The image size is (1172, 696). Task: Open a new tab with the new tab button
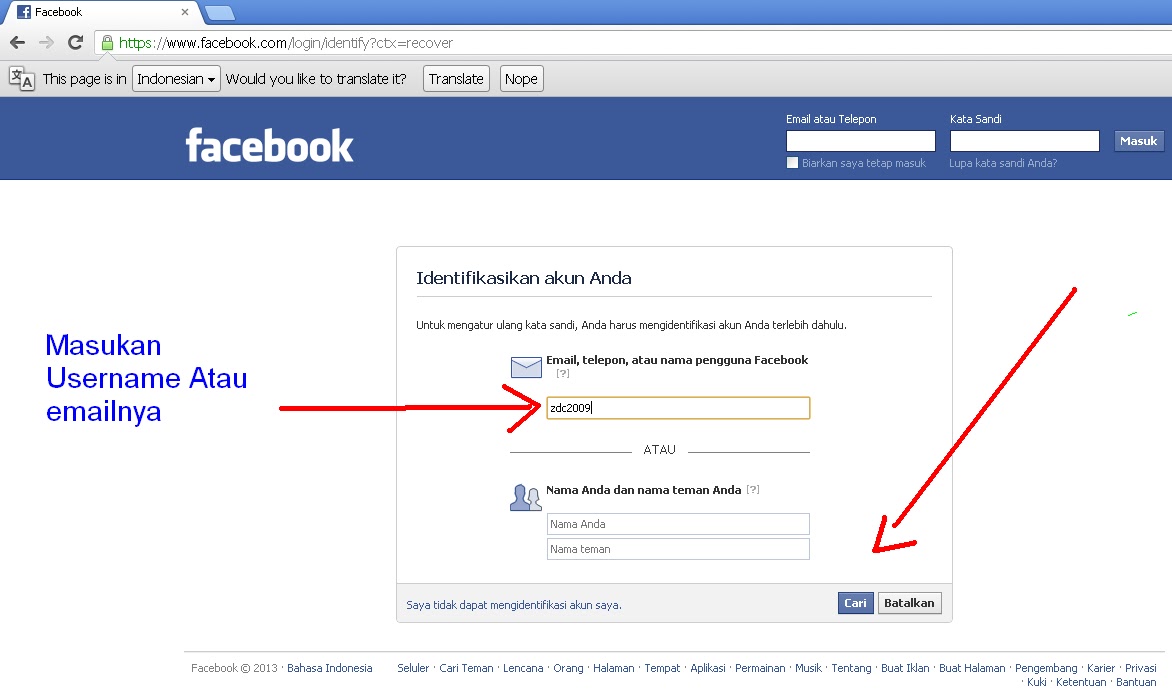coord(220,13)
